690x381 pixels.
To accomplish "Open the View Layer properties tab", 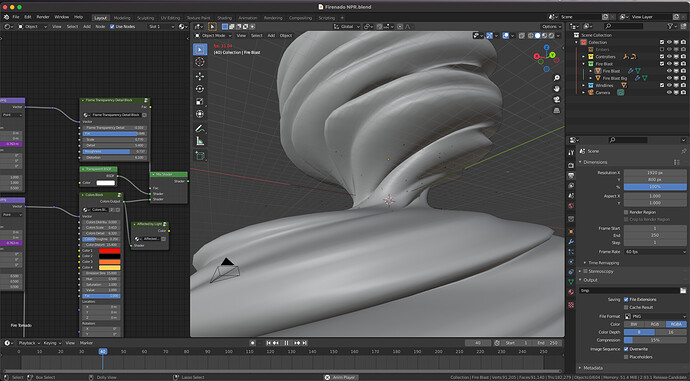I will click(x=571, y=185).
